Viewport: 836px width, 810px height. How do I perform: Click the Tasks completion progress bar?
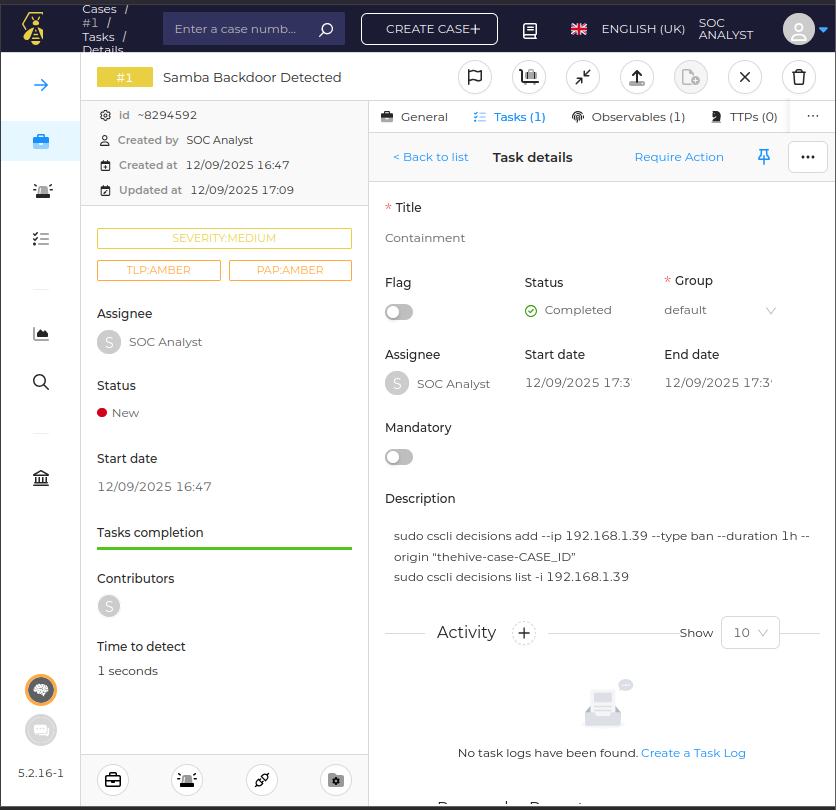pos(224,548)
